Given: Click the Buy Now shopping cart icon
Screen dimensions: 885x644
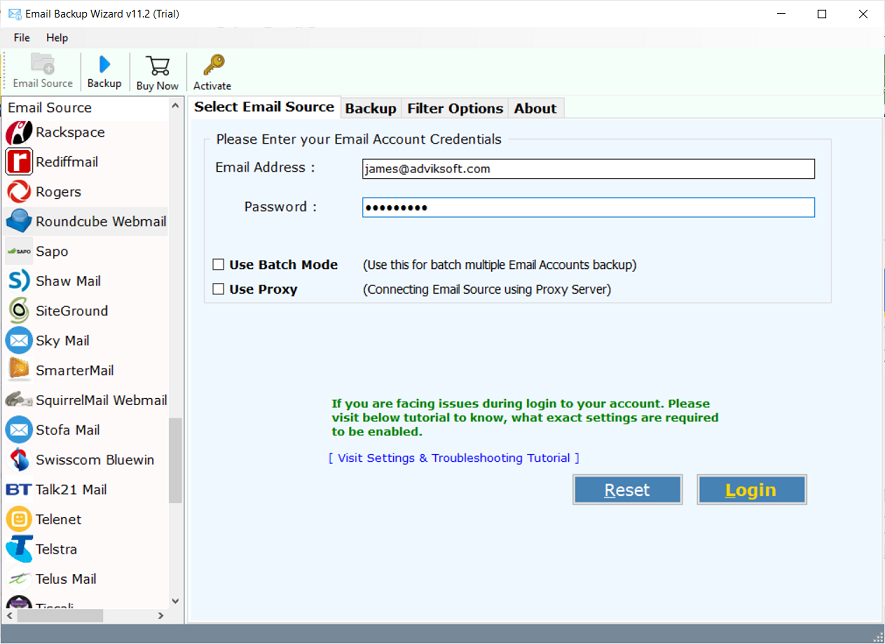Looking at the screenshot, I should [x=157, y=65].
